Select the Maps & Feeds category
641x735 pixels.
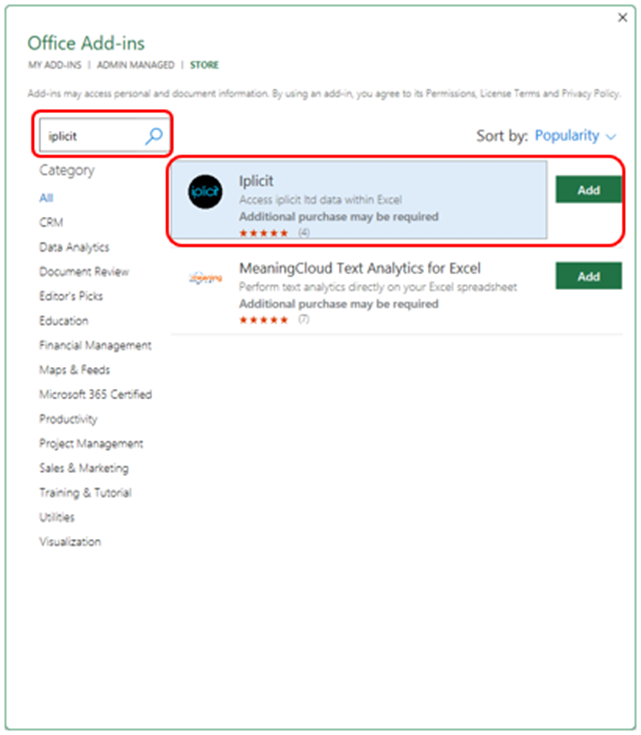[75, 370]
